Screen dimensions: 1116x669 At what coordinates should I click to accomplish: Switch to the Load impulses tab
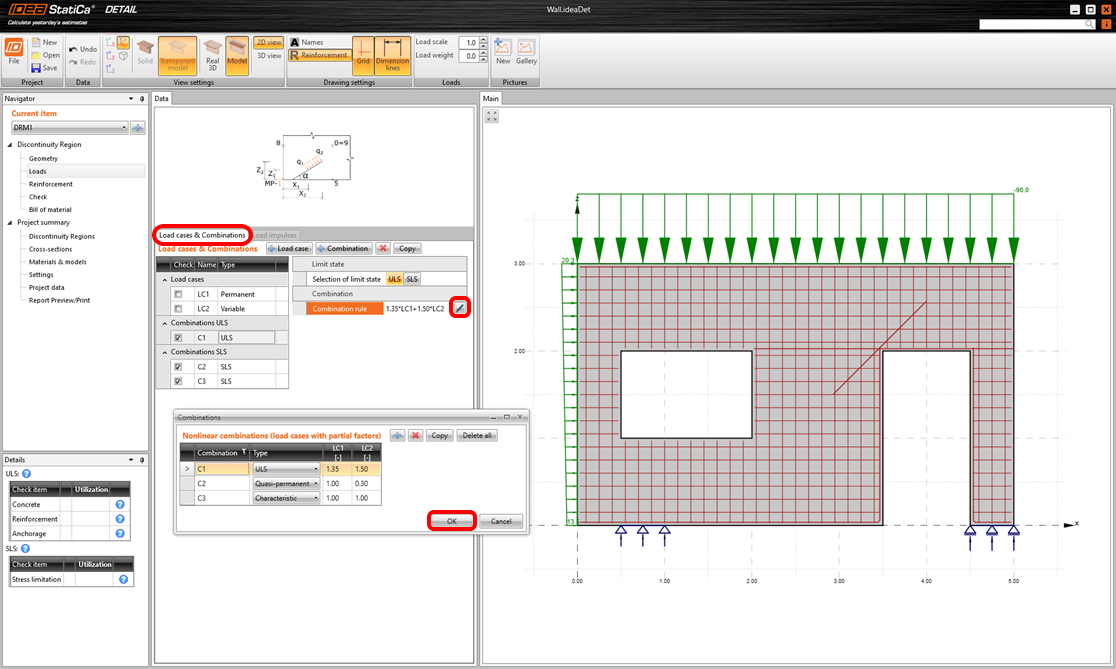276,235
